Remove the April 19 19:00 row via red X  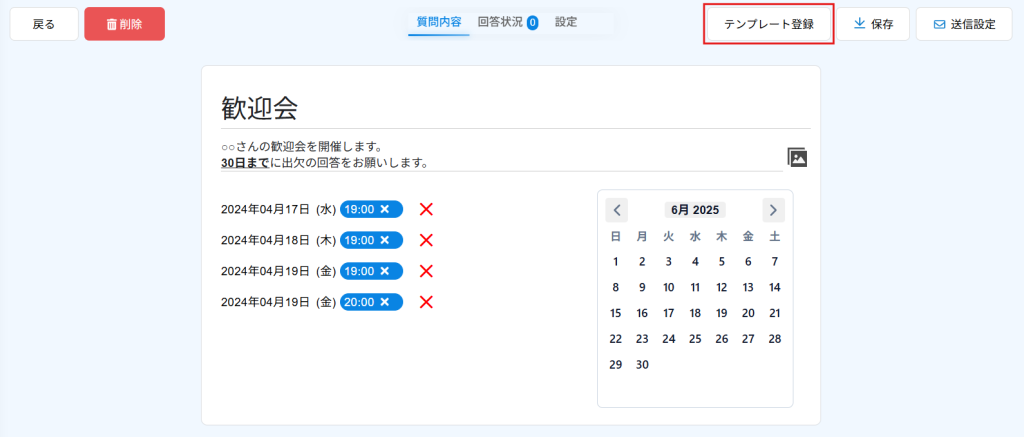click(x=426, y=271)
